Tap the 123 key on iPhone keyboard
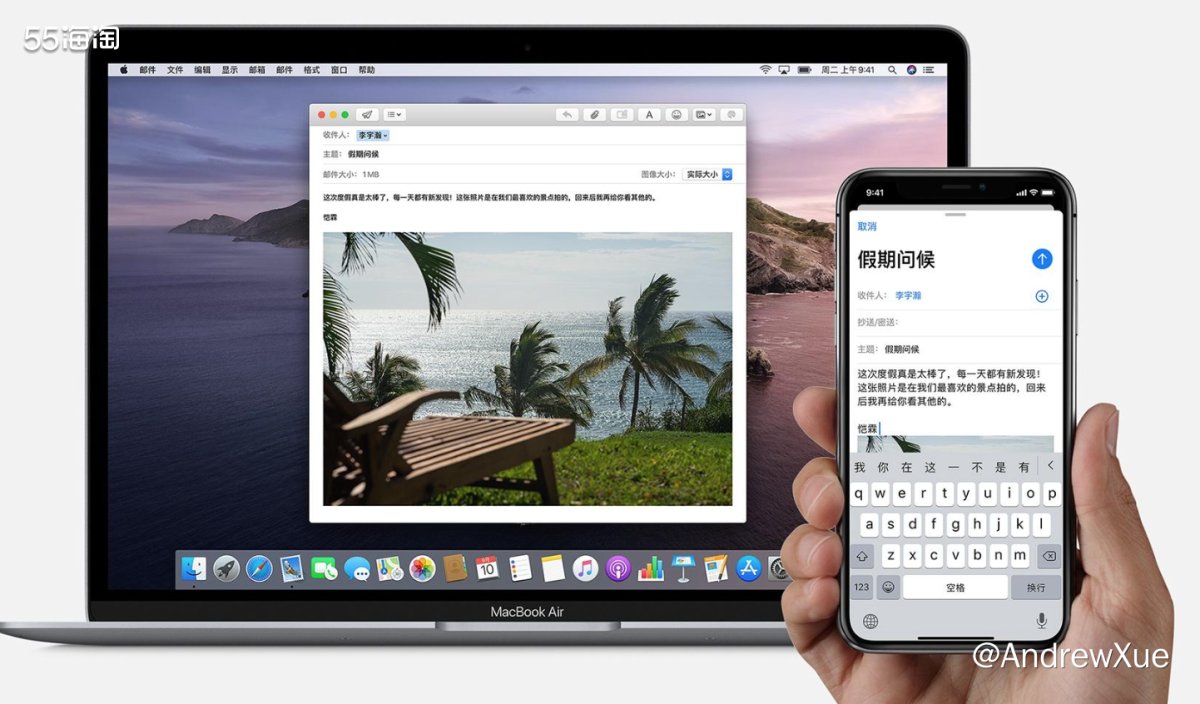Image resolution: width=1200 pixels, height=704 pixels. (861, 587)
